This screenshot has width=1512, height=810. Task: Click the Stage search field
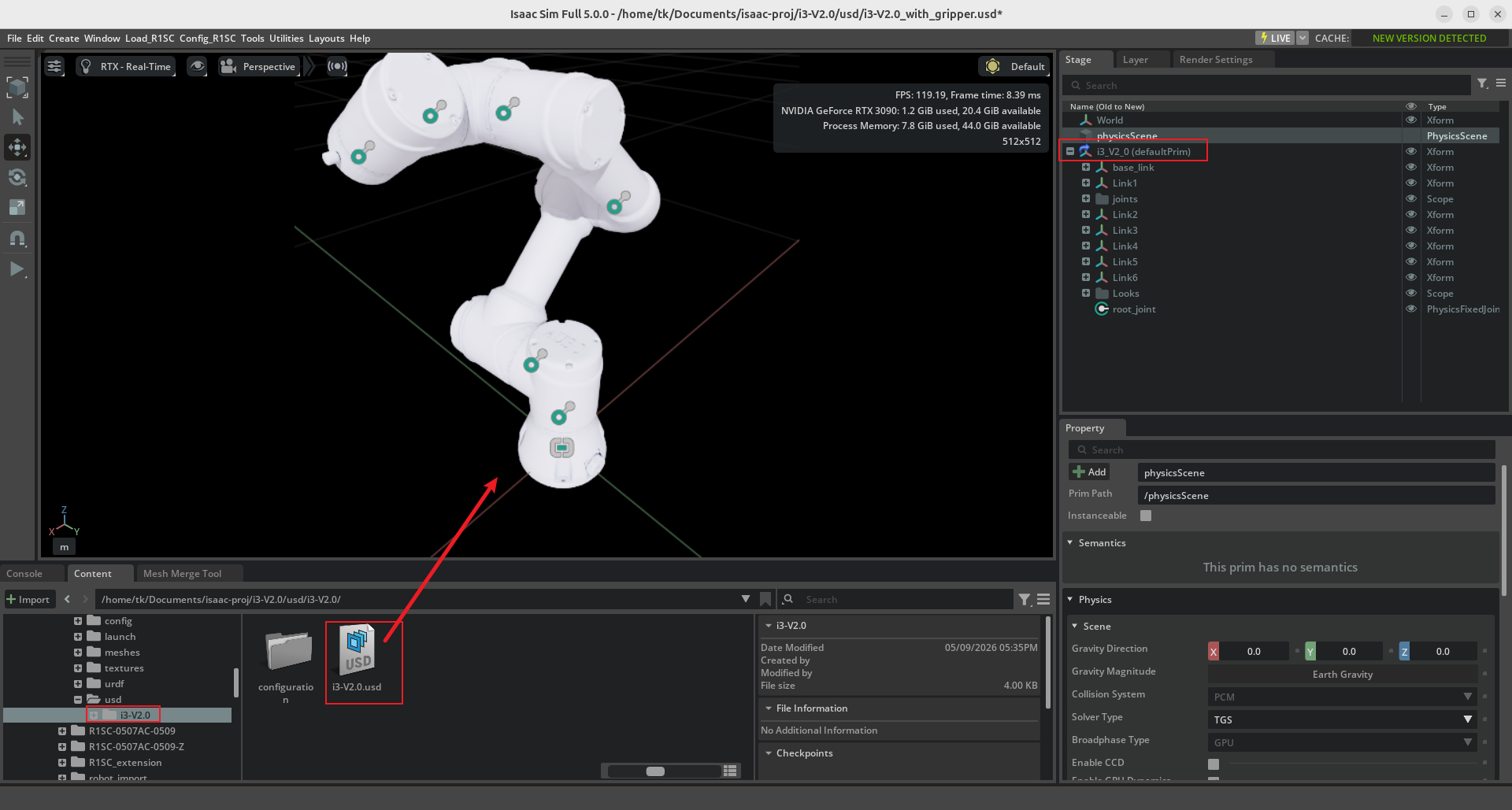(1268, 85)
